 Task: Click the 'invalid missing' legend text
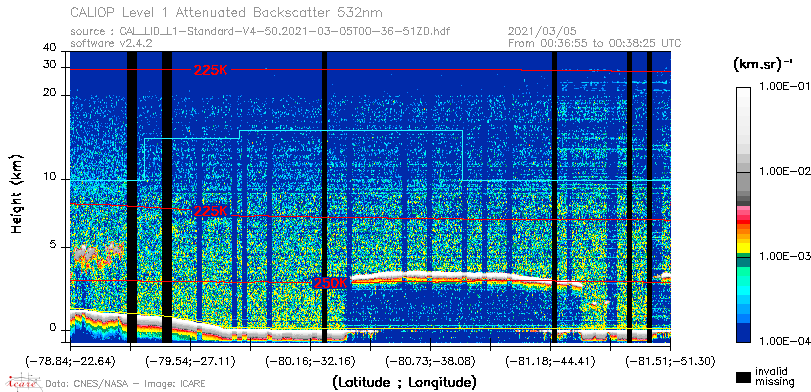point(774,377)
